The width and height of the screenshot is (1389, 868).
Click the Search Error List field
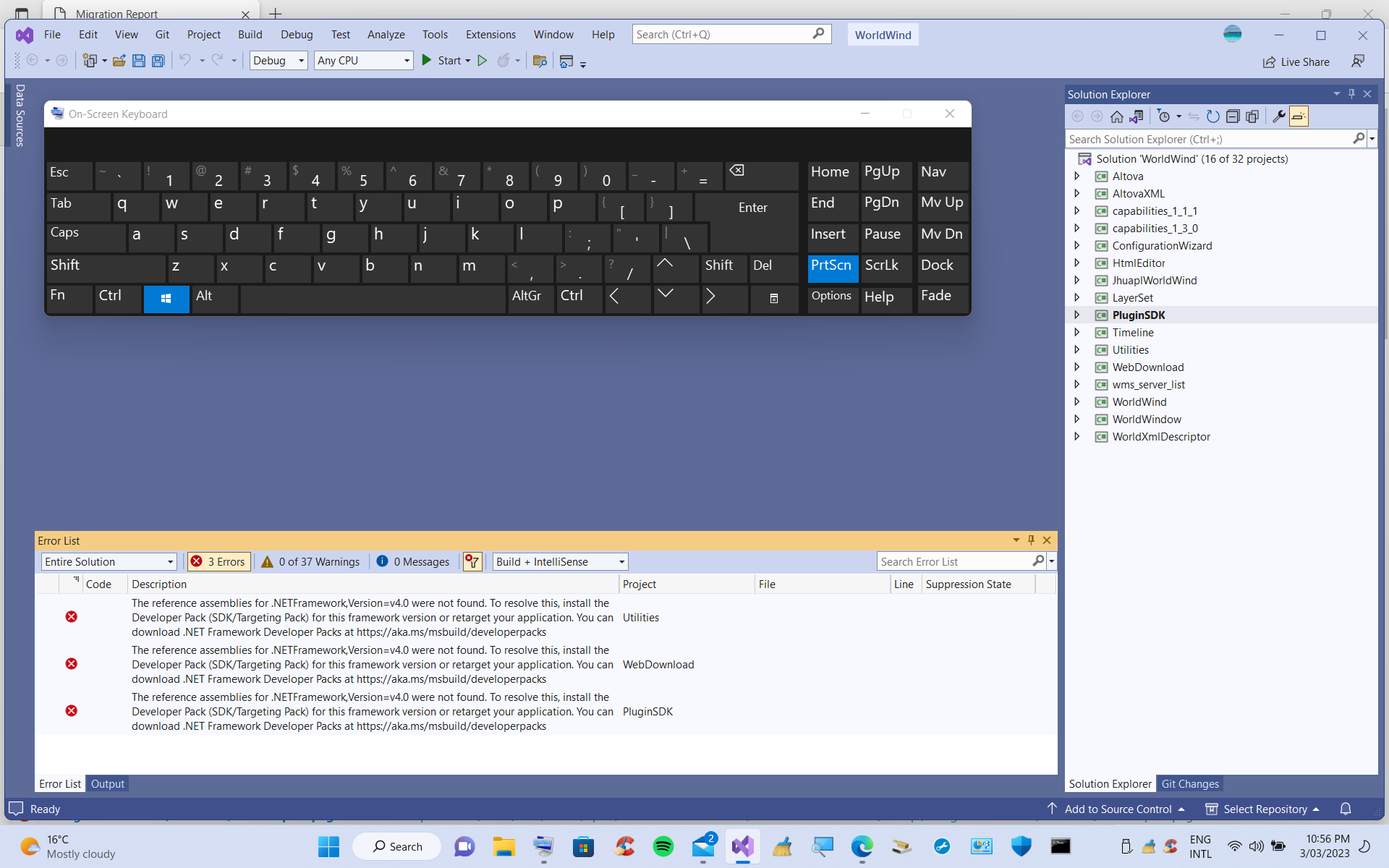point(954,561)
